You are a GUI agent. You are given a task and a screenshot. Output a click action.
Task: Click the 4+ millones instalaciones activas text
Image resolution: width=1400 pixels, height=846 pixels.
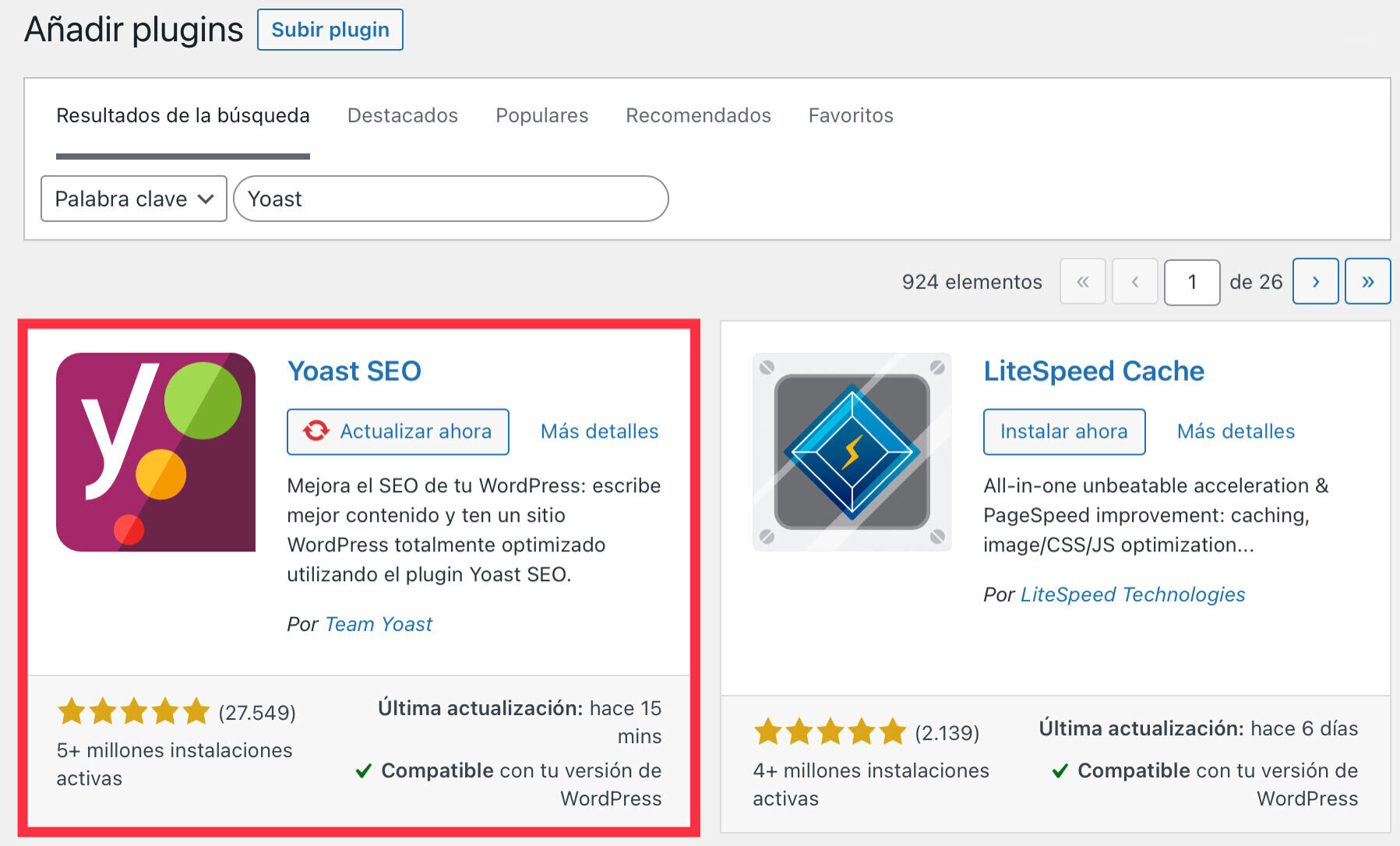click(x=871, y=784)
